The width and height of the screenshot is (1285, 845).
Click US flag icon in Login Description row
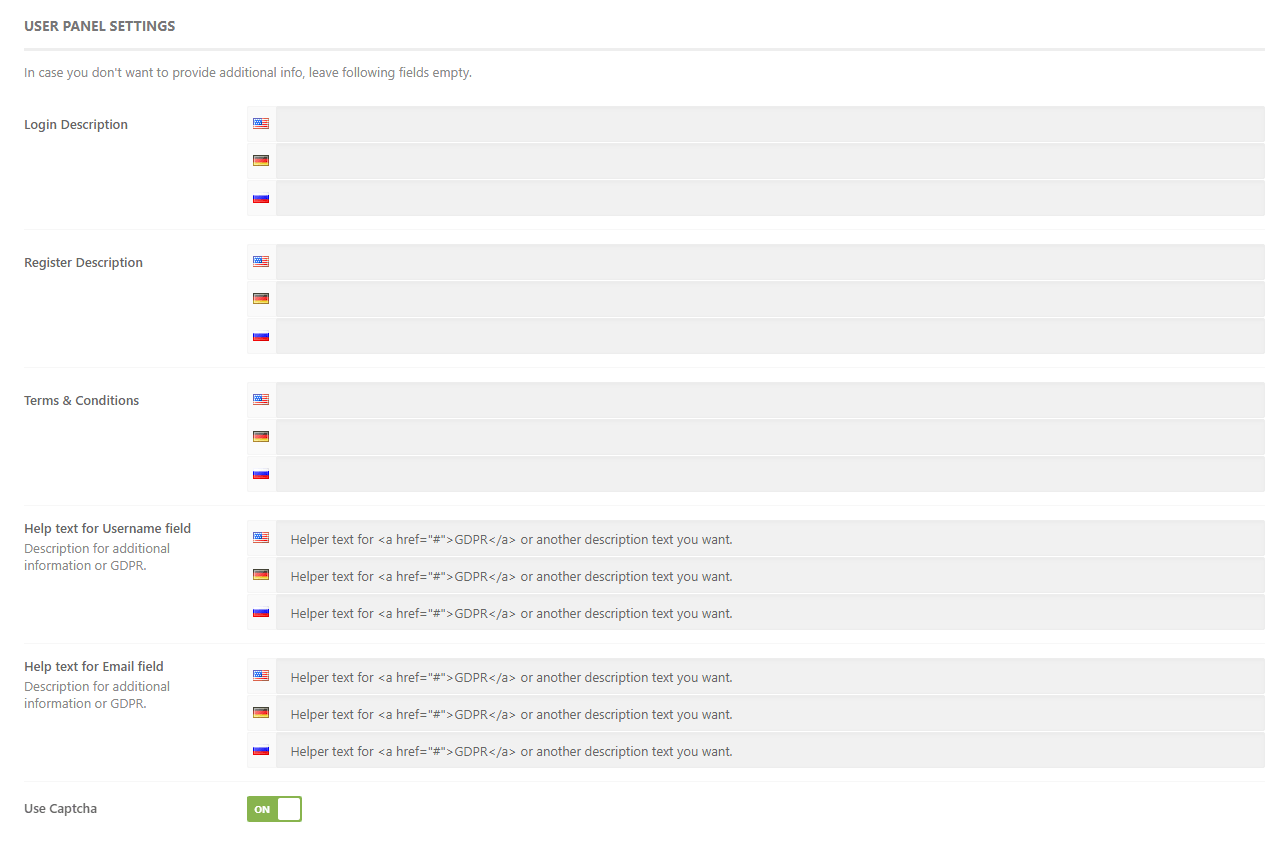pyautogui.click(x=261, y=124)
